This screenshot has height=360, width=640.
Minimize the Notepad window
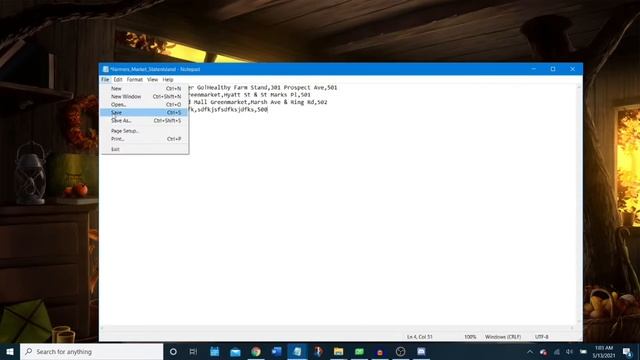[x=533, y=69]
